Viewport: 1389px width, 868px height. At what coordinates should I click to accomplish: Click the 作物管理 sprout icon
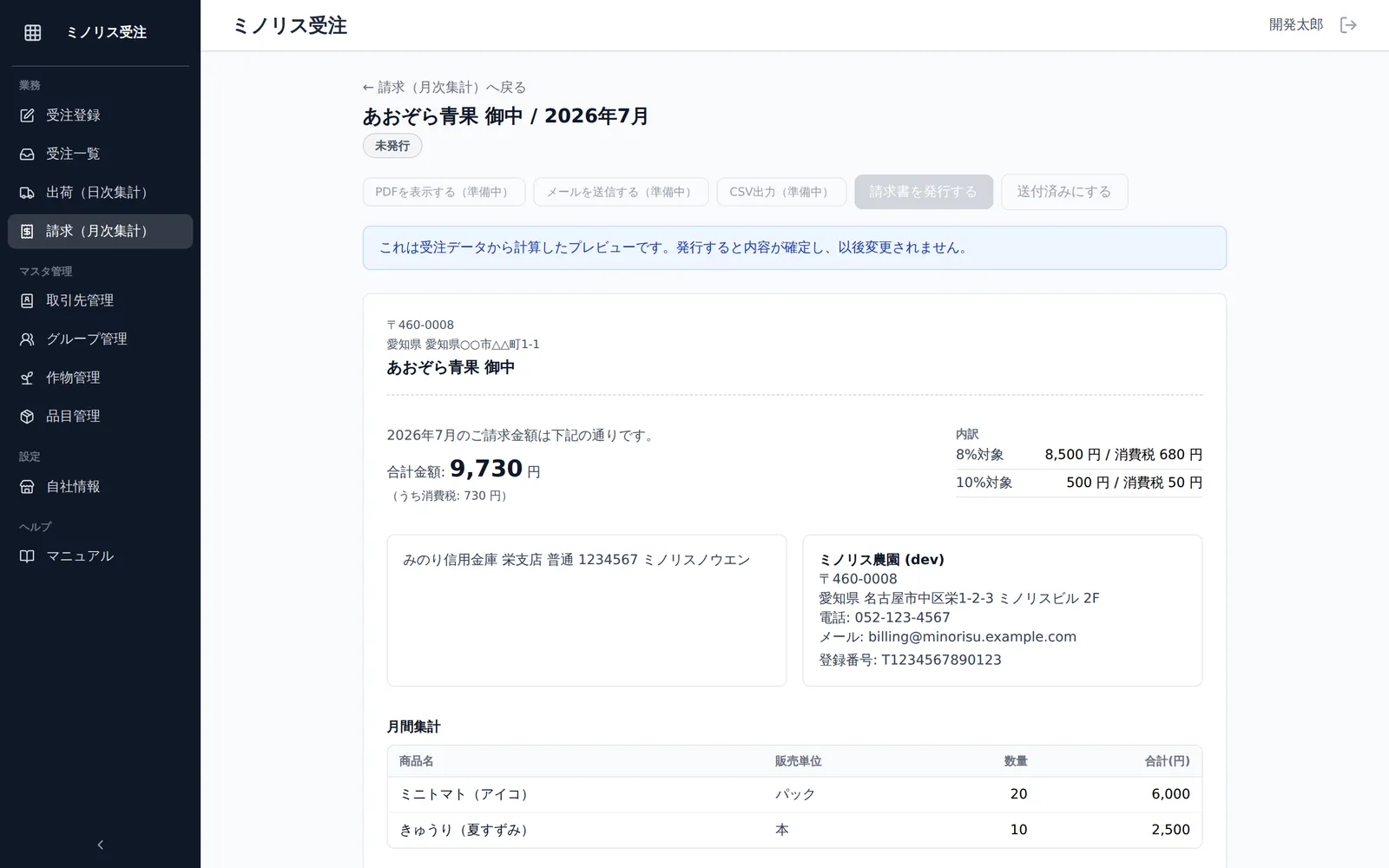coord(27,378)
